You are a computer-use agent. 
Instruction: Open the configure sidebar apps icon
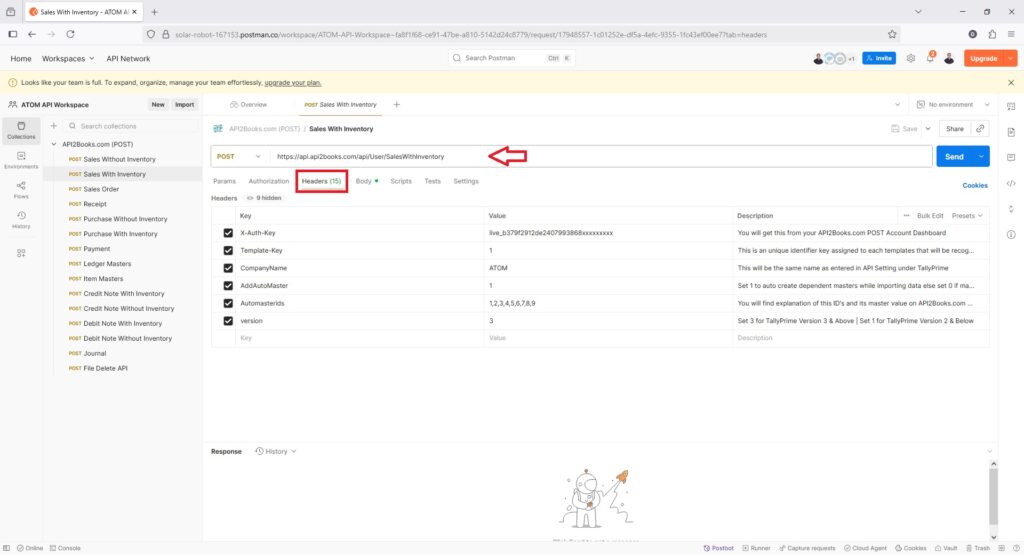pyautogui.click(x=21, y=253)
